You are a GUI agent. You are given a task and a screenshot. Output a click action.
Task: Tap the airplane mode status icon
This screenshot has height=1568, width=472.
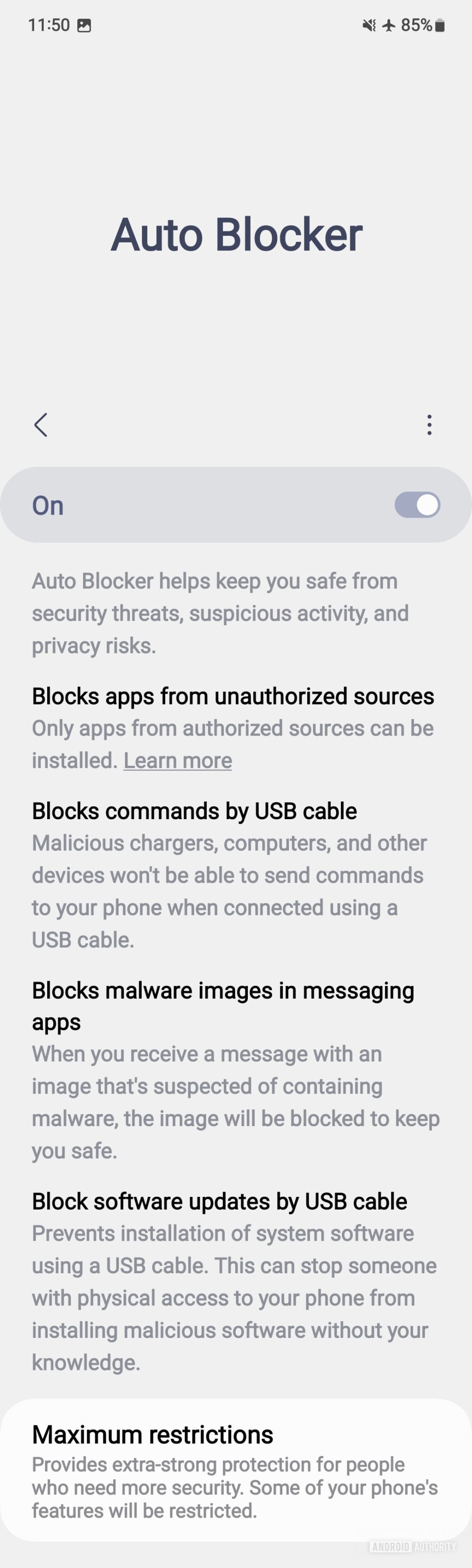pyautogui.click(x=388, y=25)
